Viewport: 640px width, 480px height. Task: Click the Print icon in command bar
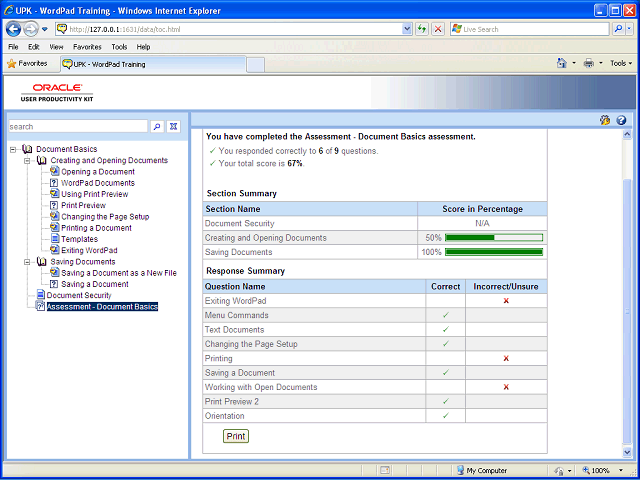[x=589, y=63]
